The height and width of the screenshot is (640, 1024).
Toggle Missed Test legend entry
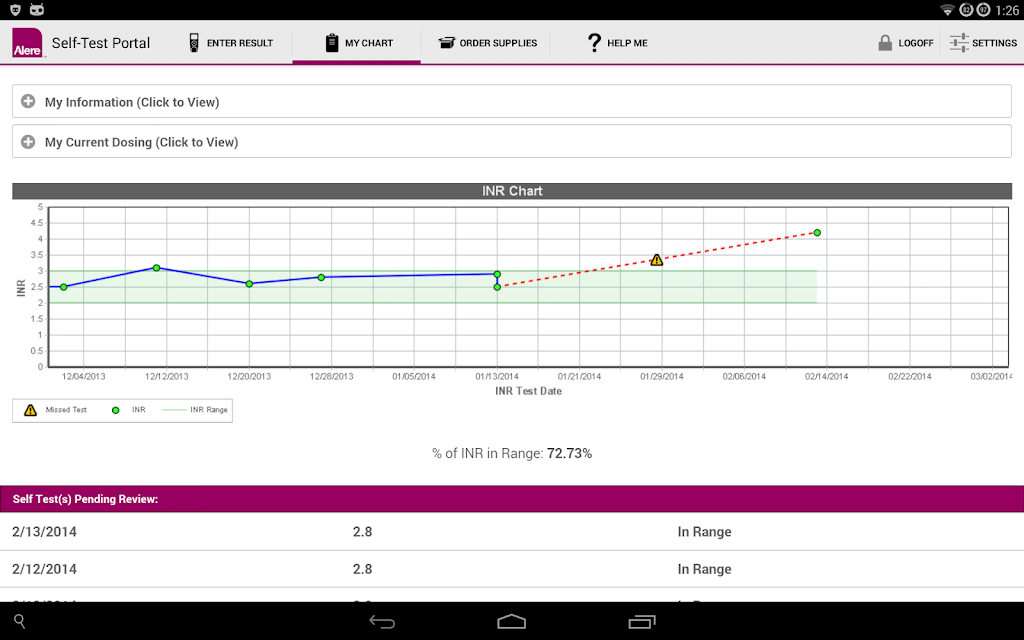pos(55,410)
